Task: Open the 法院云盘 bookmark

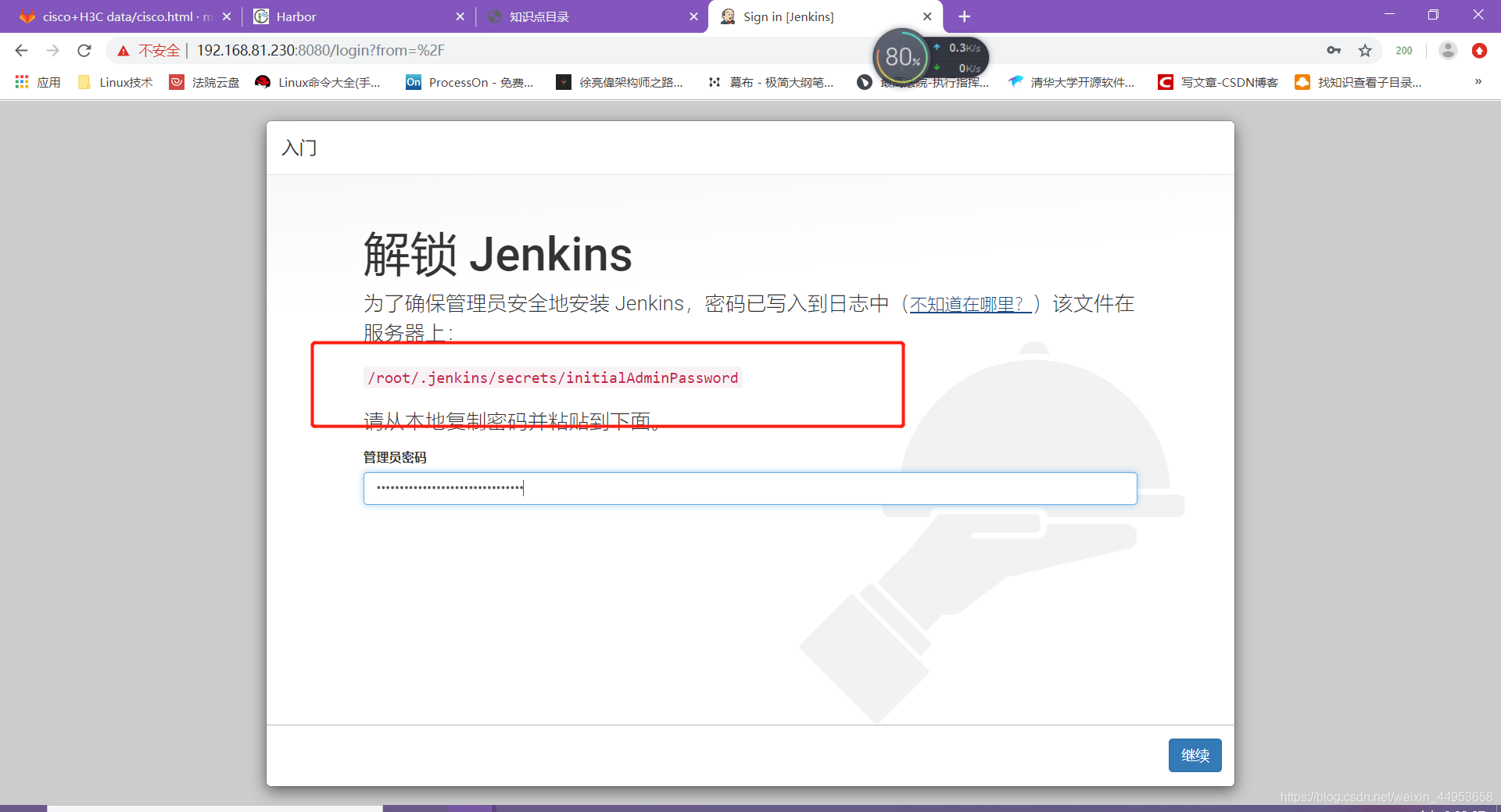Action: click(205, 82)
